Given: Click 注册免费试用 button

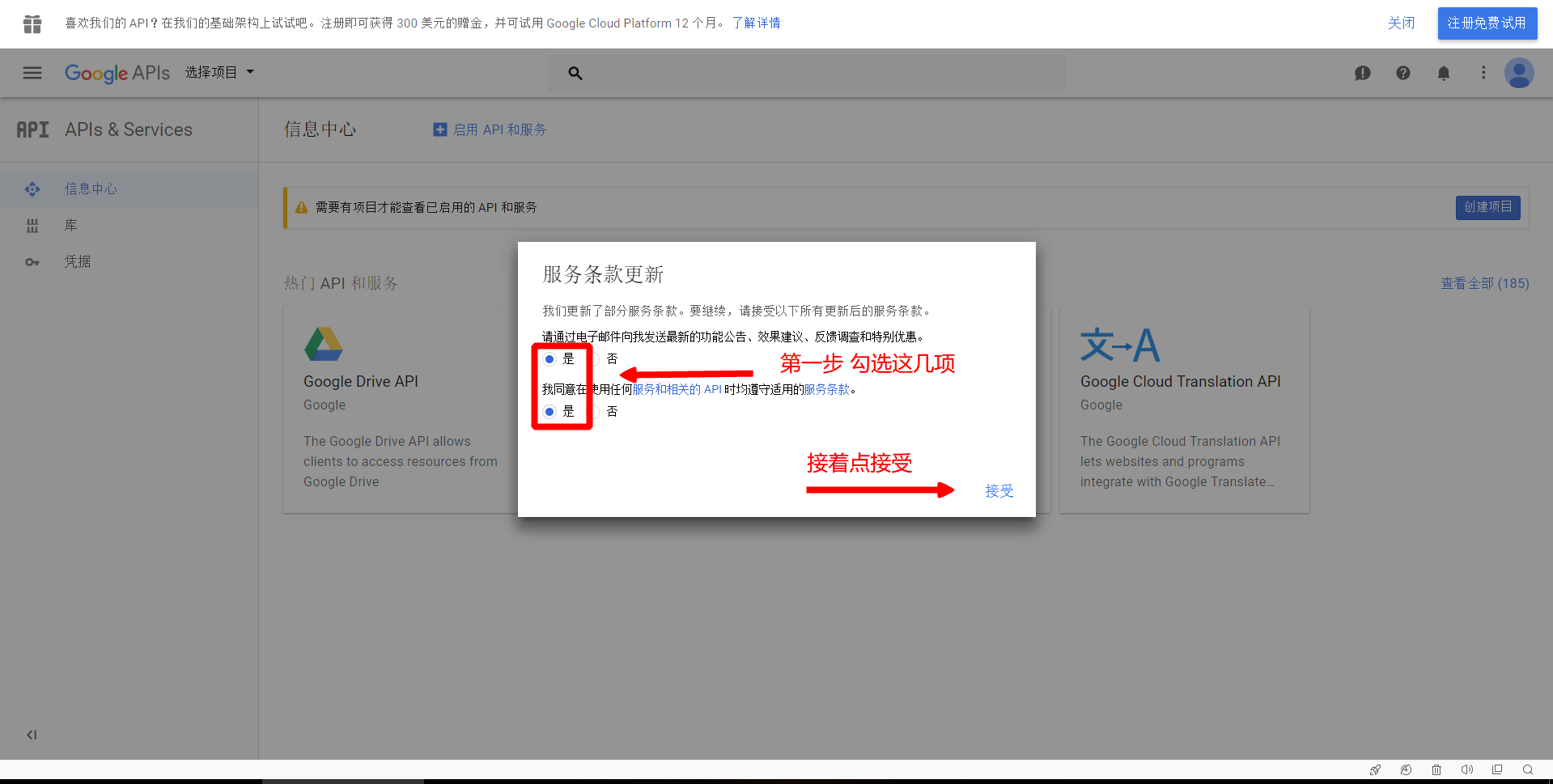Looking at the screenshot, I should tap(1487, 23).
